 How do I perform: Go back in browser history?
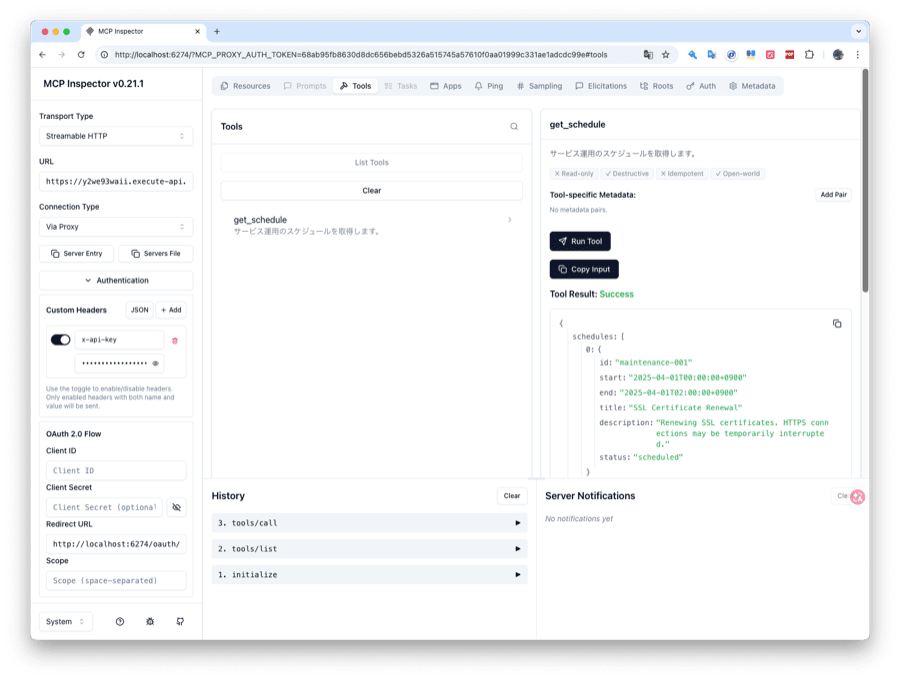[x=42, y=55]
